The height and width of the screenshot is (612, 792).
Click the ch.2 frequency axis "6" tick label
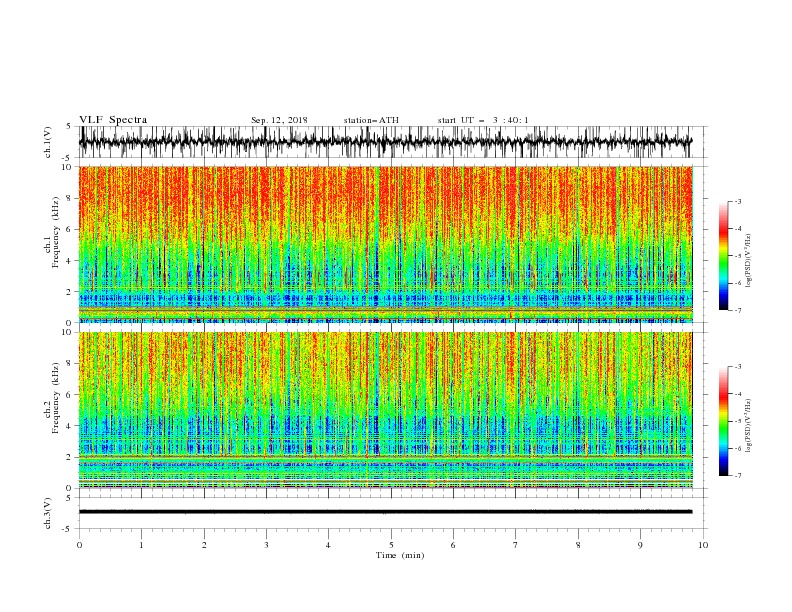pos(70,395)
